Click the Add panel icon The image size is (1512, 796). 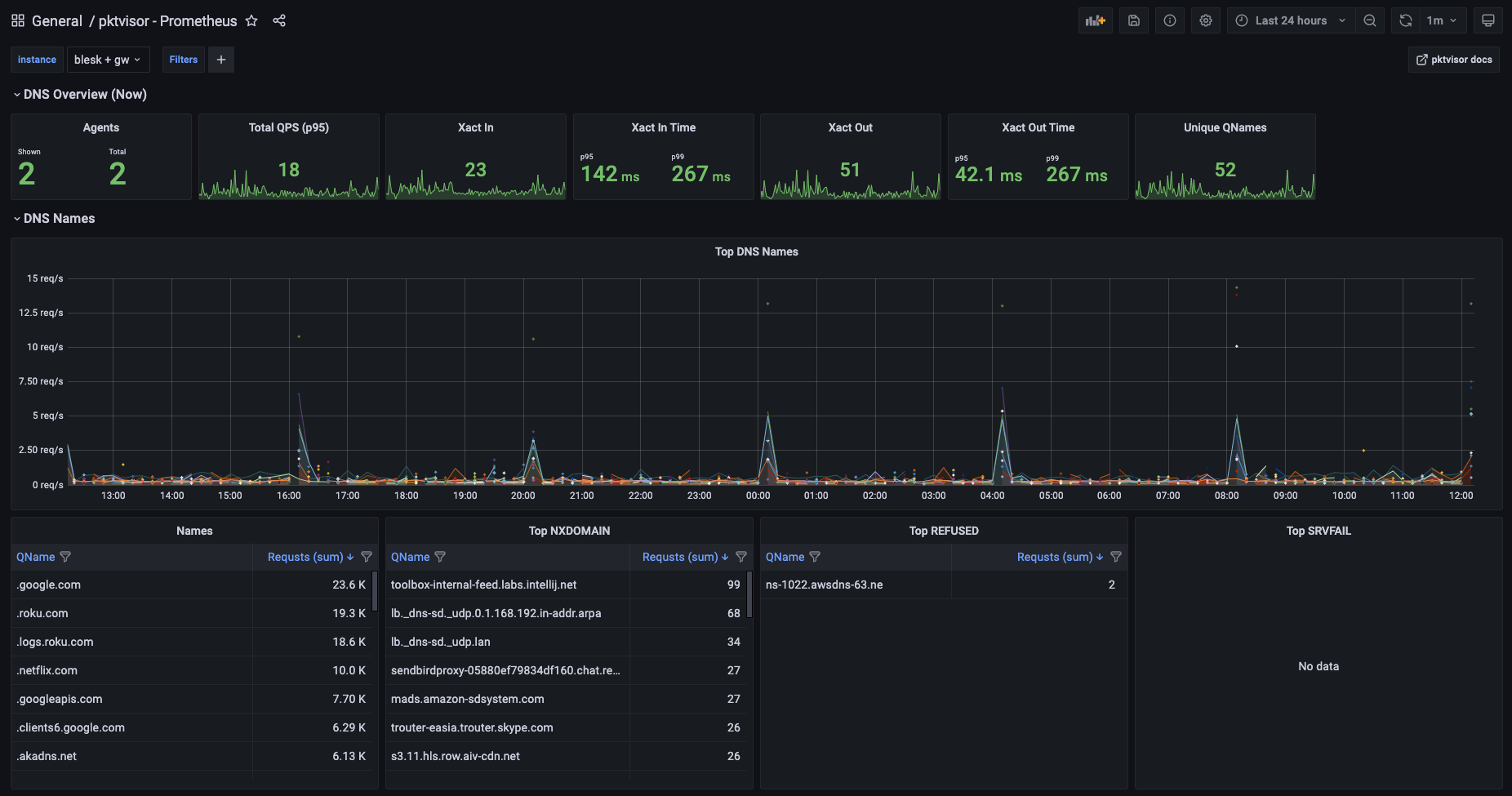(x=1096, y=20)
